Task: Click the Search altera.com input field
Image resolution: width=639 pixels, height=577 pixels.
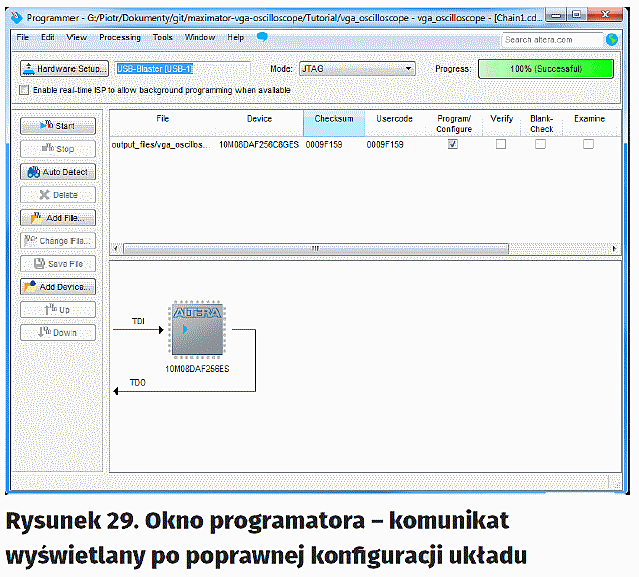Action: pyautogui.click(x=552, y=40)
